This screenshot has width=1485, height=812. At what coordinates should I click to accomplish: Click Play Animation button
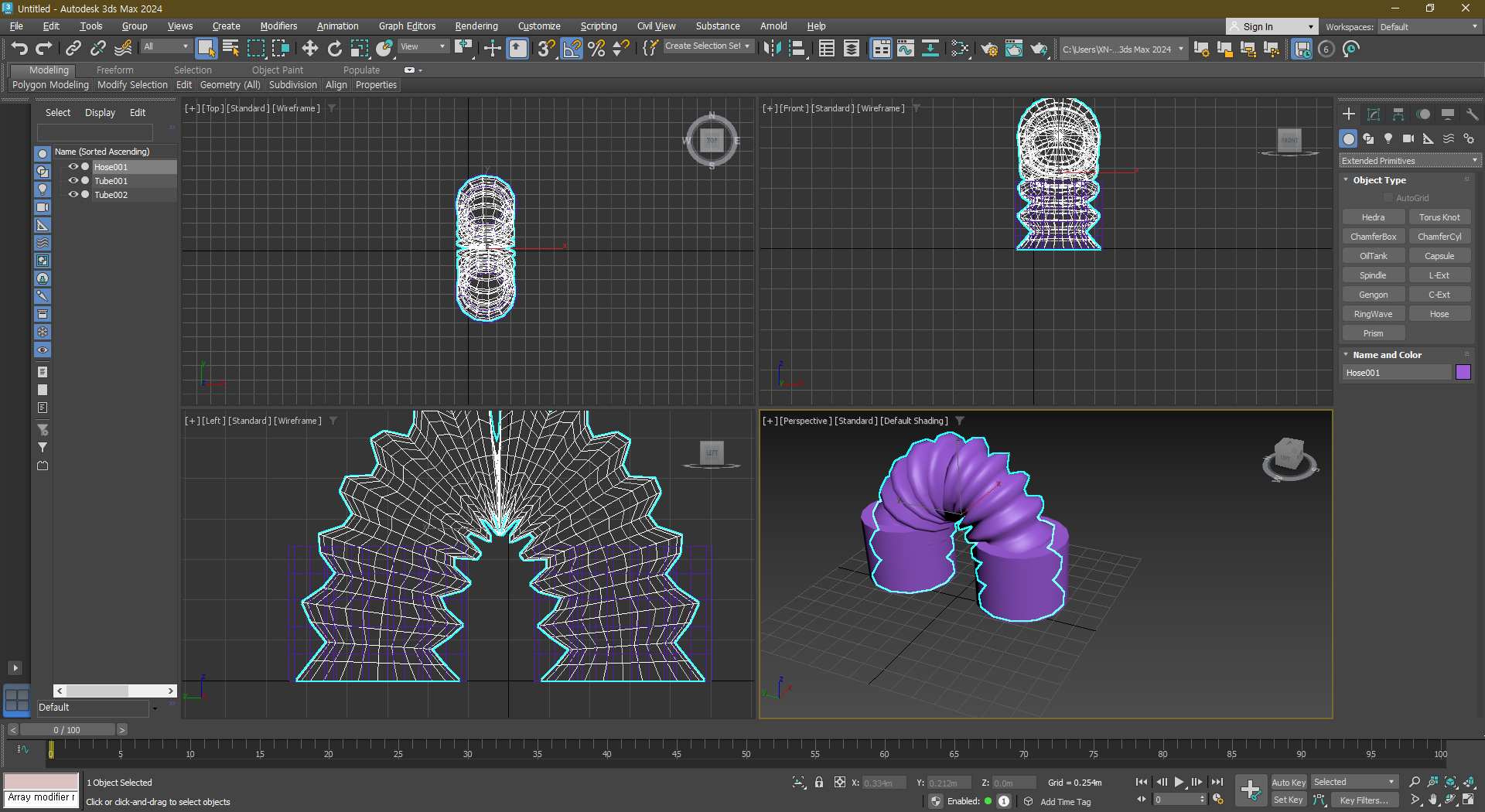point(1179,782)
